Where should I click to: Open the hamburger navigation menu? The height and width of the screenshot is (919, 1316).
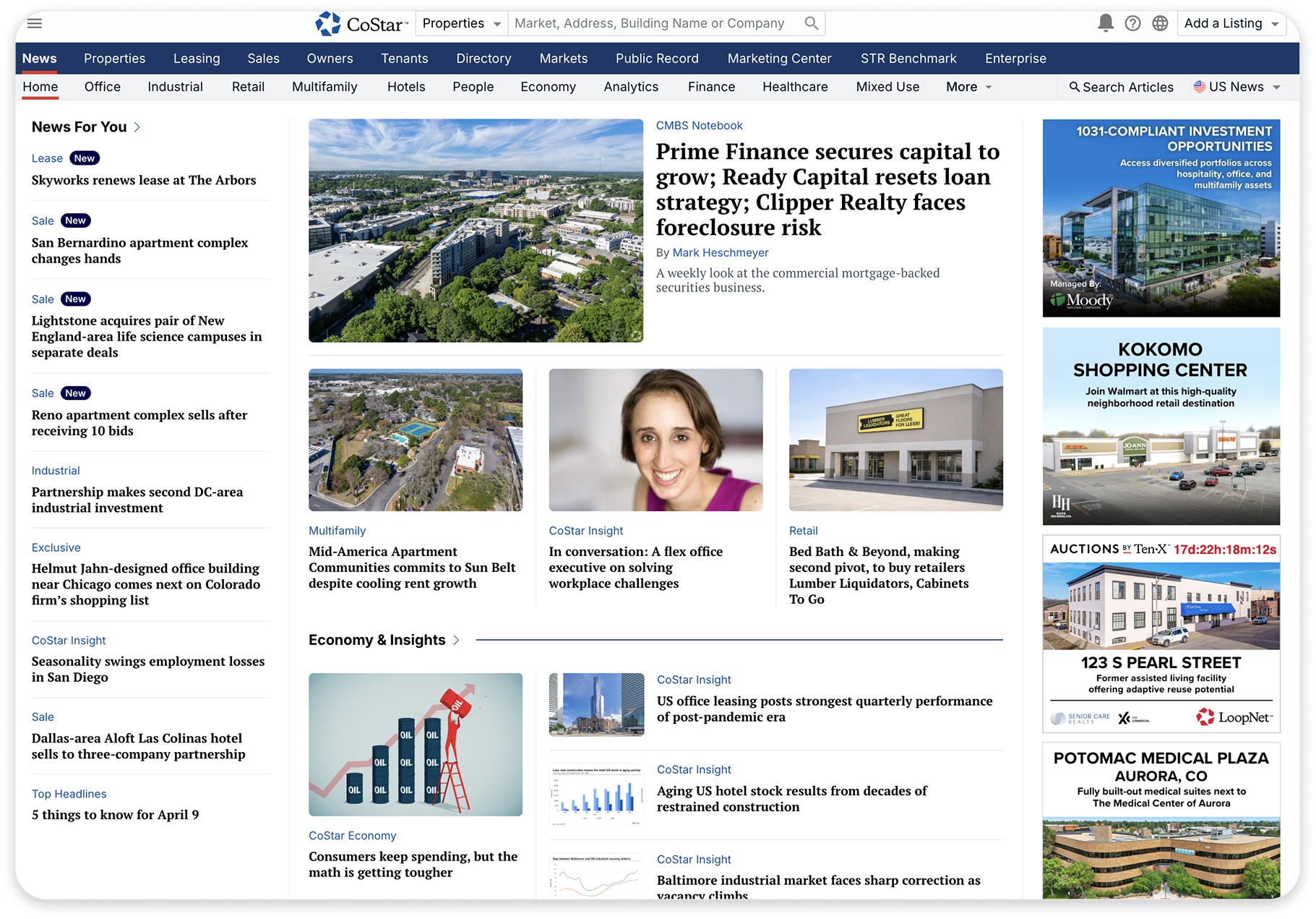(x=34, y=23)
